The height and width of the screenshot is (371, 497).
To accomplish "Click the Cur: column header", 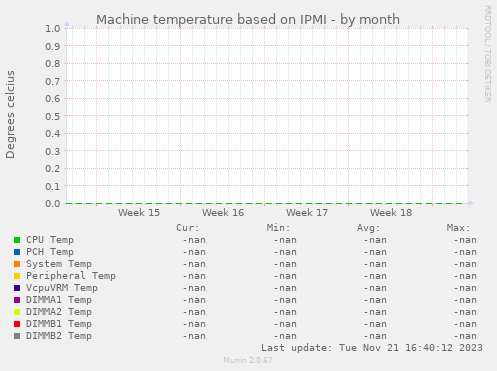I will tap(188, 228).
